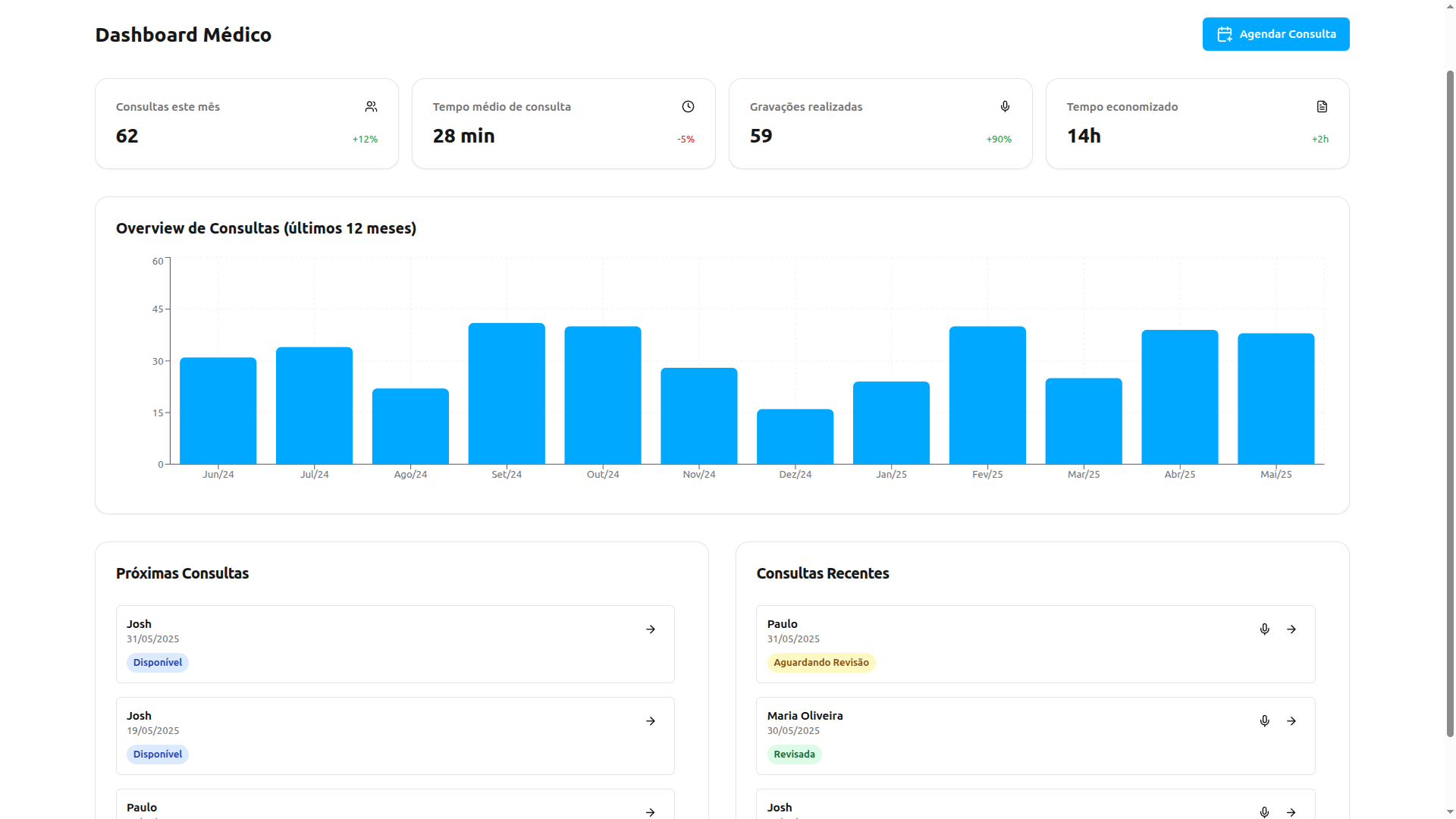Click microphone icon for Paulo 31/05/2025
The image size is (1456, 819).
(x=1264, y=629)
